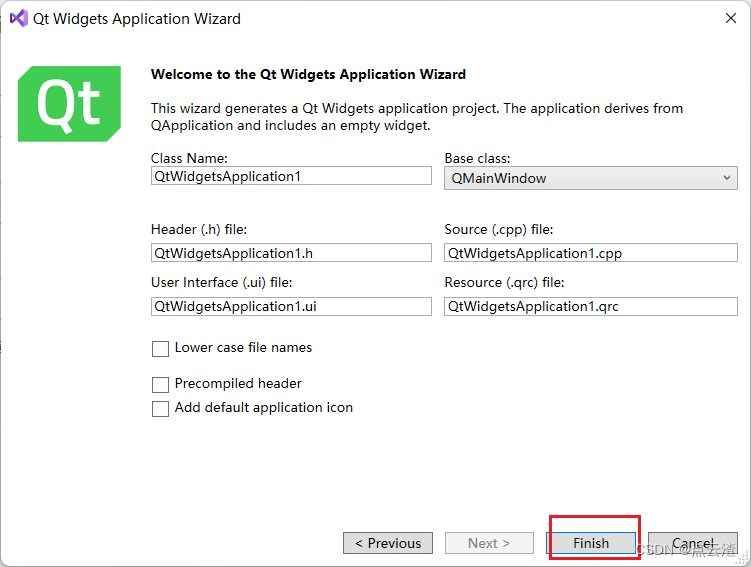Enable Lower case file names checkbox
This screenshot has height=567, width=751.
[x=160, y=349]
